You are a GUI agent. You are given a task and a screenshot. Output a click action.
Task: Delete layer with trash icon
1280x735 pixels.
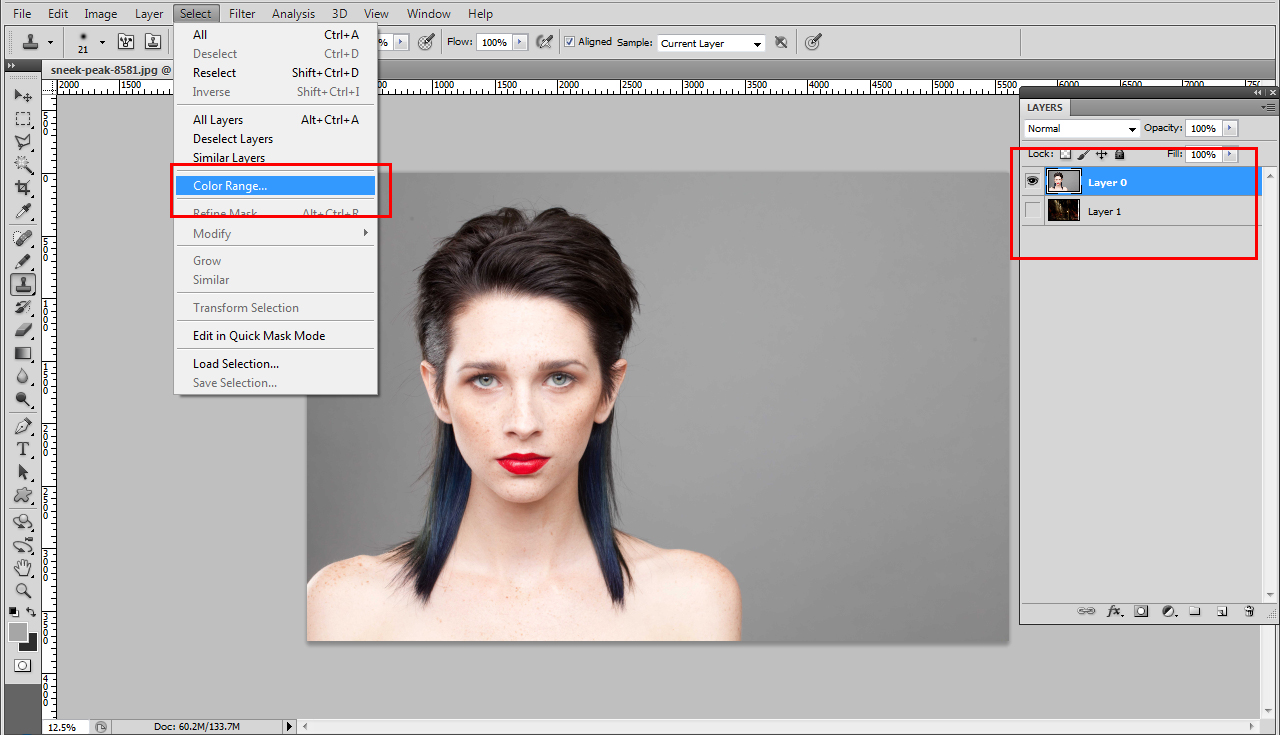[x=1249, y=611]
